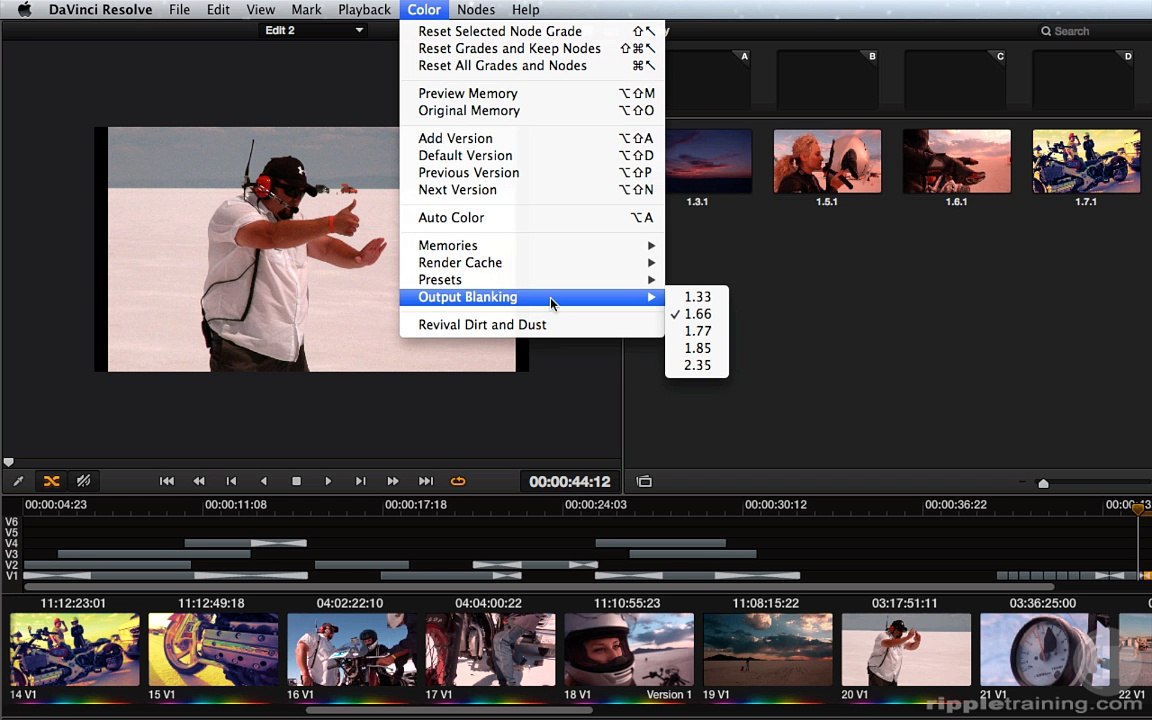Click the gallery stills view icon
Viewport: 1152px width, 720px height.
click(x=644, y=481)
